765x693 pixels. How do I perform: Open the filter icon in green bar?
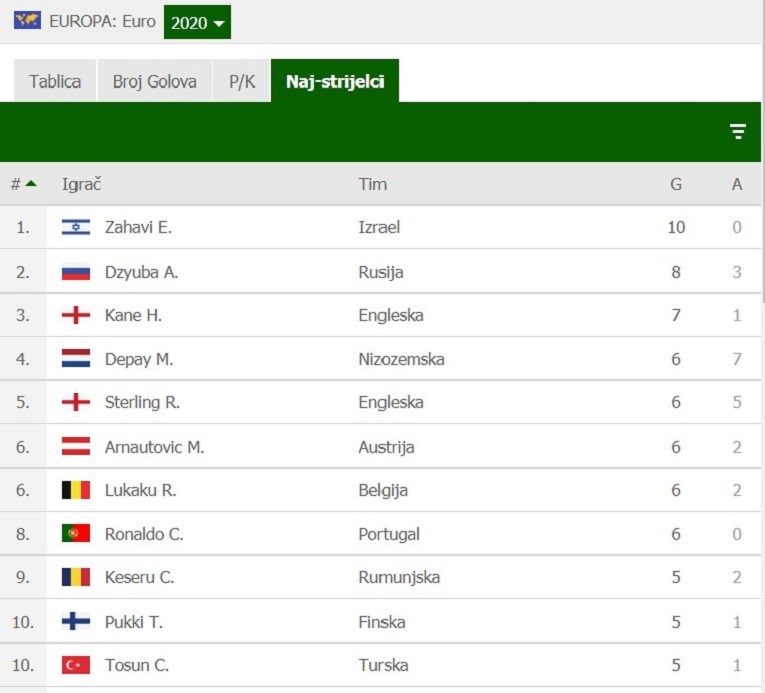pos(738,131)
